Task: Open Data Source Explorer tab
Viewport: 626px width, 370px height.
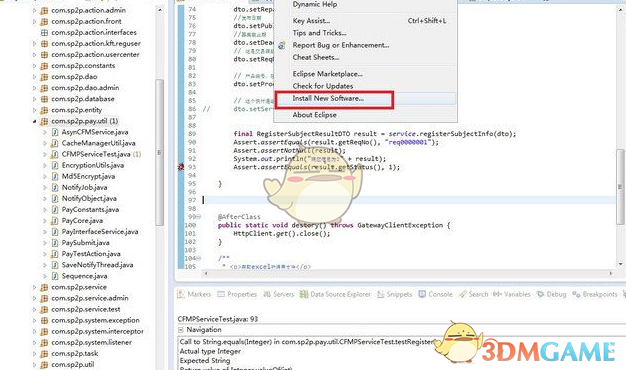Action: point(340,294)
